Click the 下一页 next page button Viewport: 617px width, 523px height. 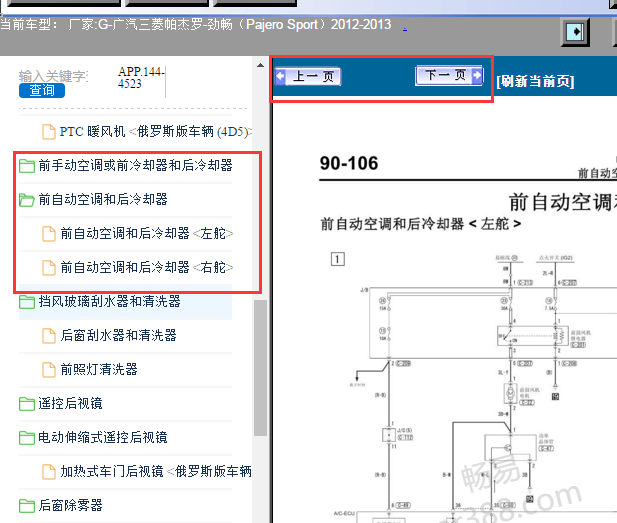[449, 75]
